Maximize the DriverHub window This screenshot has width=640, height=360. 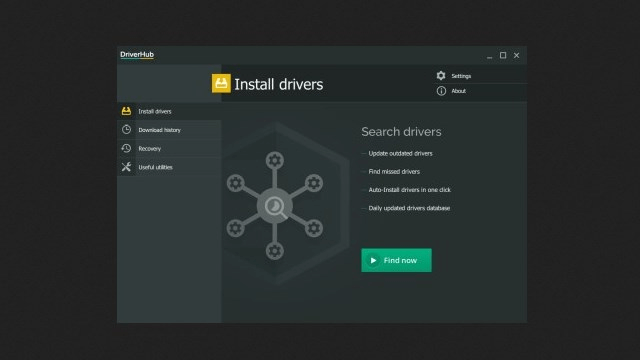click(503, 55)
